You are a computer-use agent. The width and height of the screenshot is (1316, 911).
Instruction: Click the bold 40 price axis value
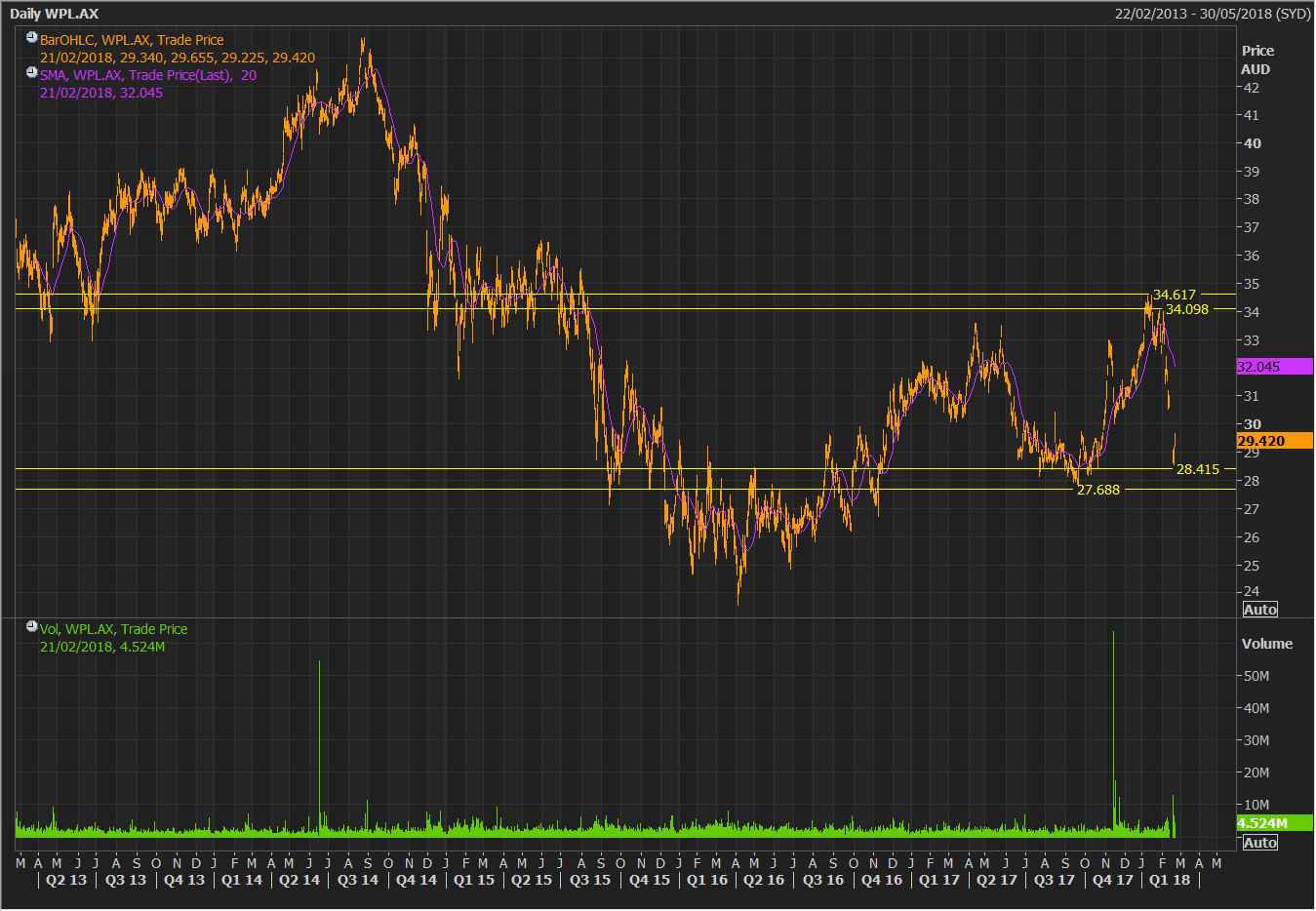1253,143
